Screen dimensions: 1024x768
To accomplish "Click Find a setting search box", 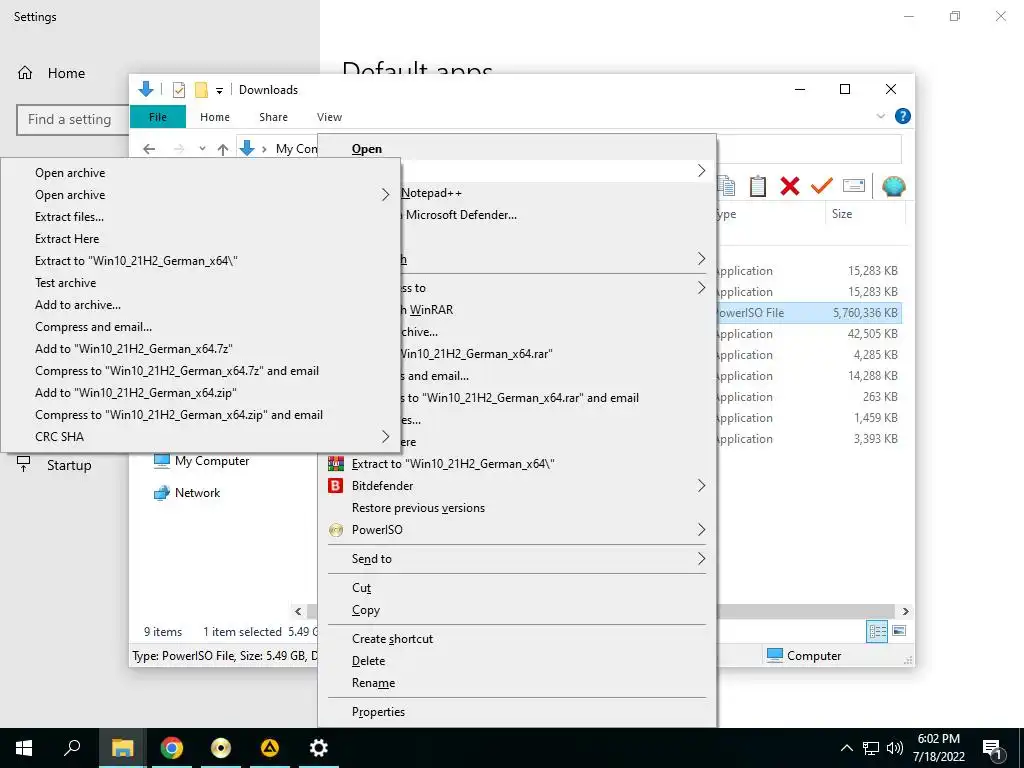I will tap(72, 120).
